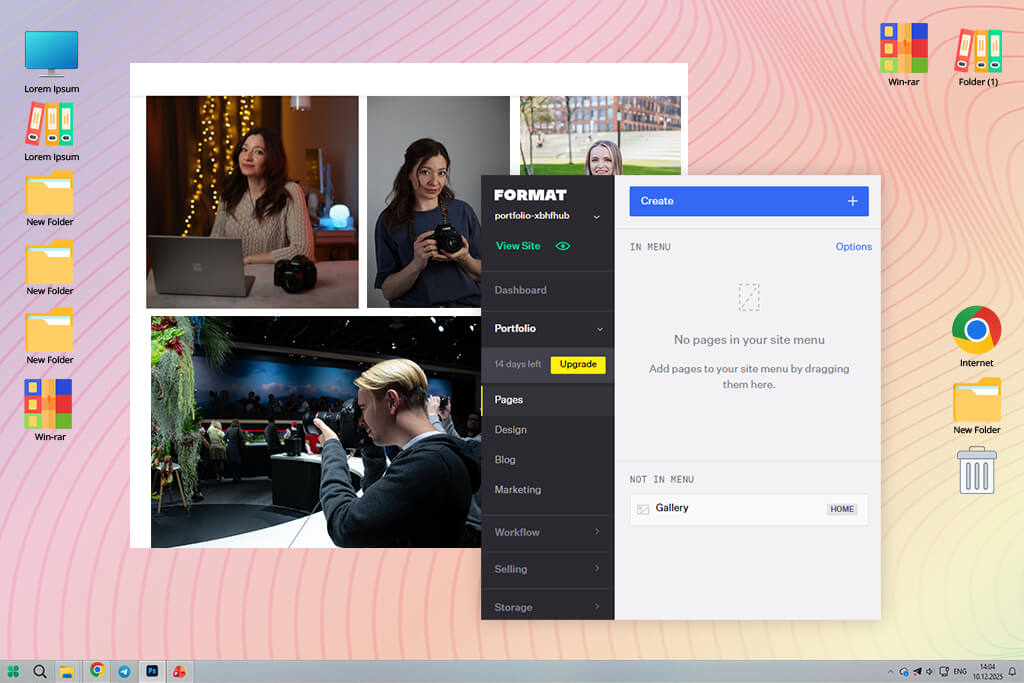
Task: Click the View Site eye icon
Action: [x=562, y=246]
